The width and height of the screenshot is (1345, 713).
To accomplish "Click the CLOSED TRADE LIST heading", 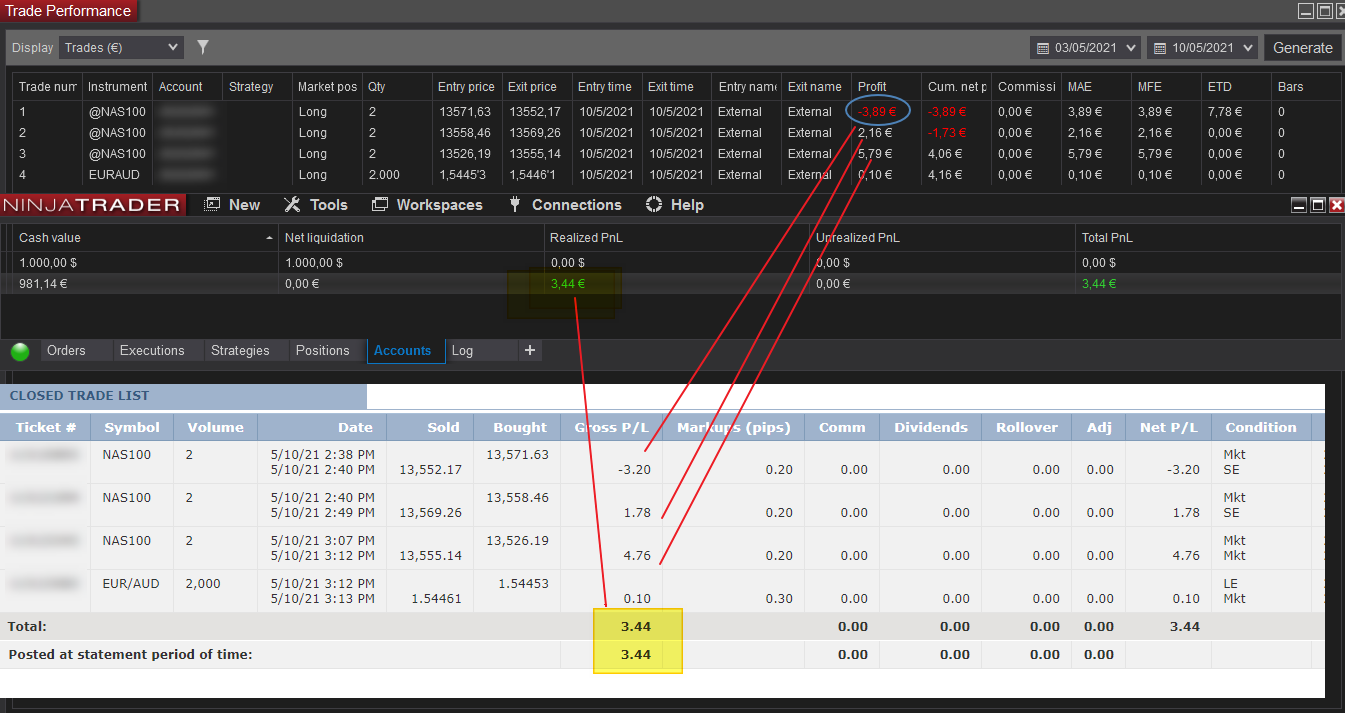I will pyautogui.click(x=79, y=396).
